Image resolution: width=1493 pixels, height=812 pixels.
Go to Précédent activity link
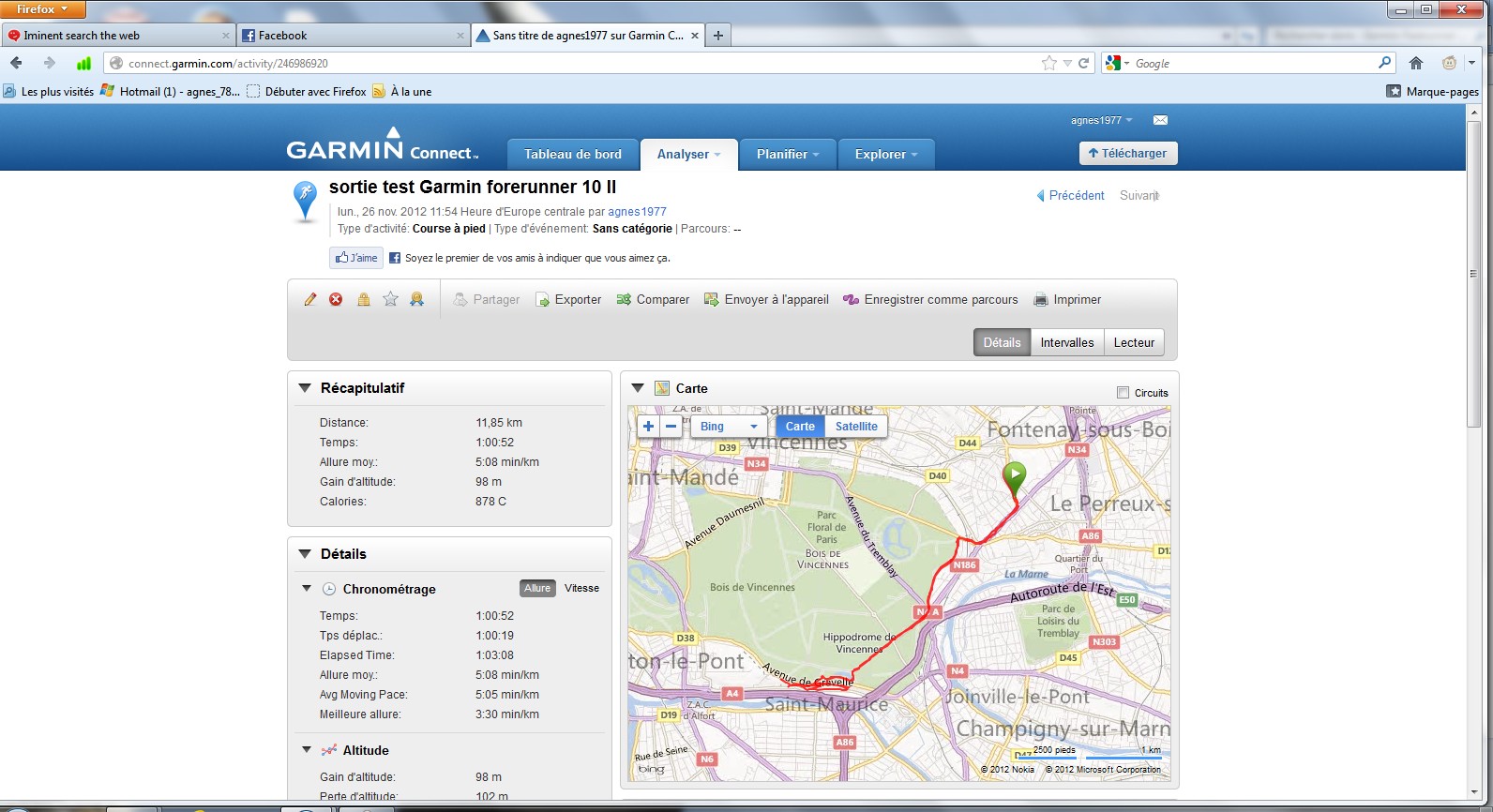[x=1070, y=195]
